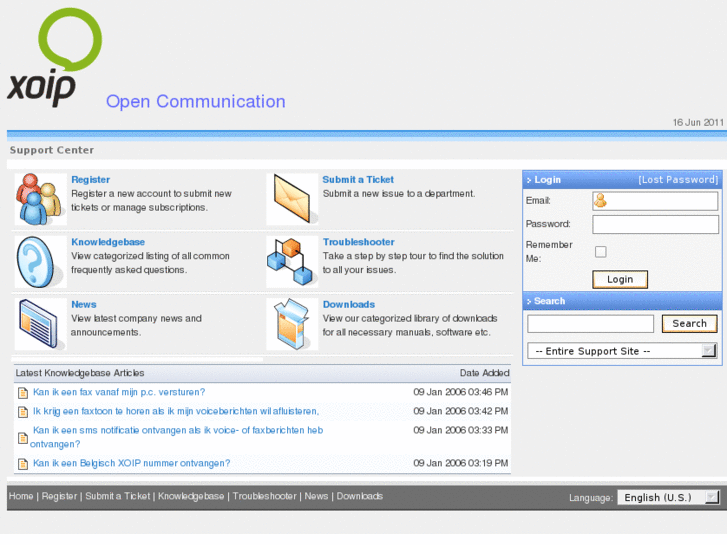The width and height of the screenshot is (727, 545).
Task: Click document icon beside sms notificatie article
Action: (23, 438)
